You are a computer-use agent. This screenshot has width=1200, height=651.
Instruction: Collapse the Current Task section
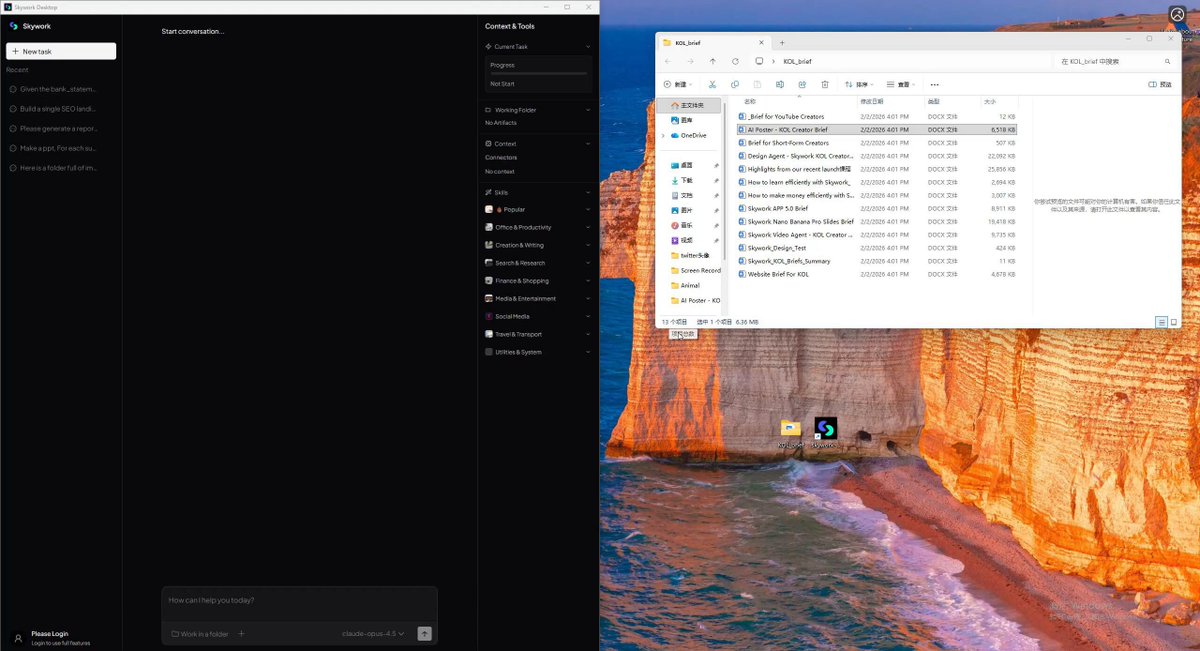pos(588,47)
